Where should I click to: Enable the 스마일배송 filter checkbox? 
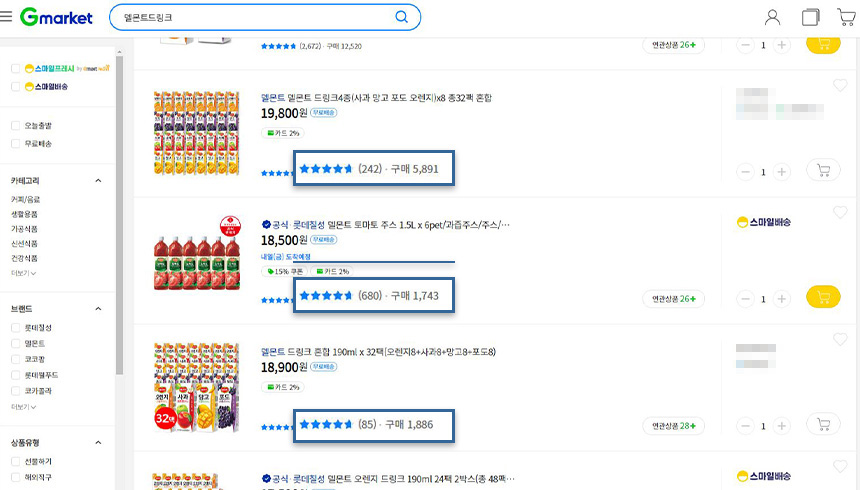click(15, 87)
